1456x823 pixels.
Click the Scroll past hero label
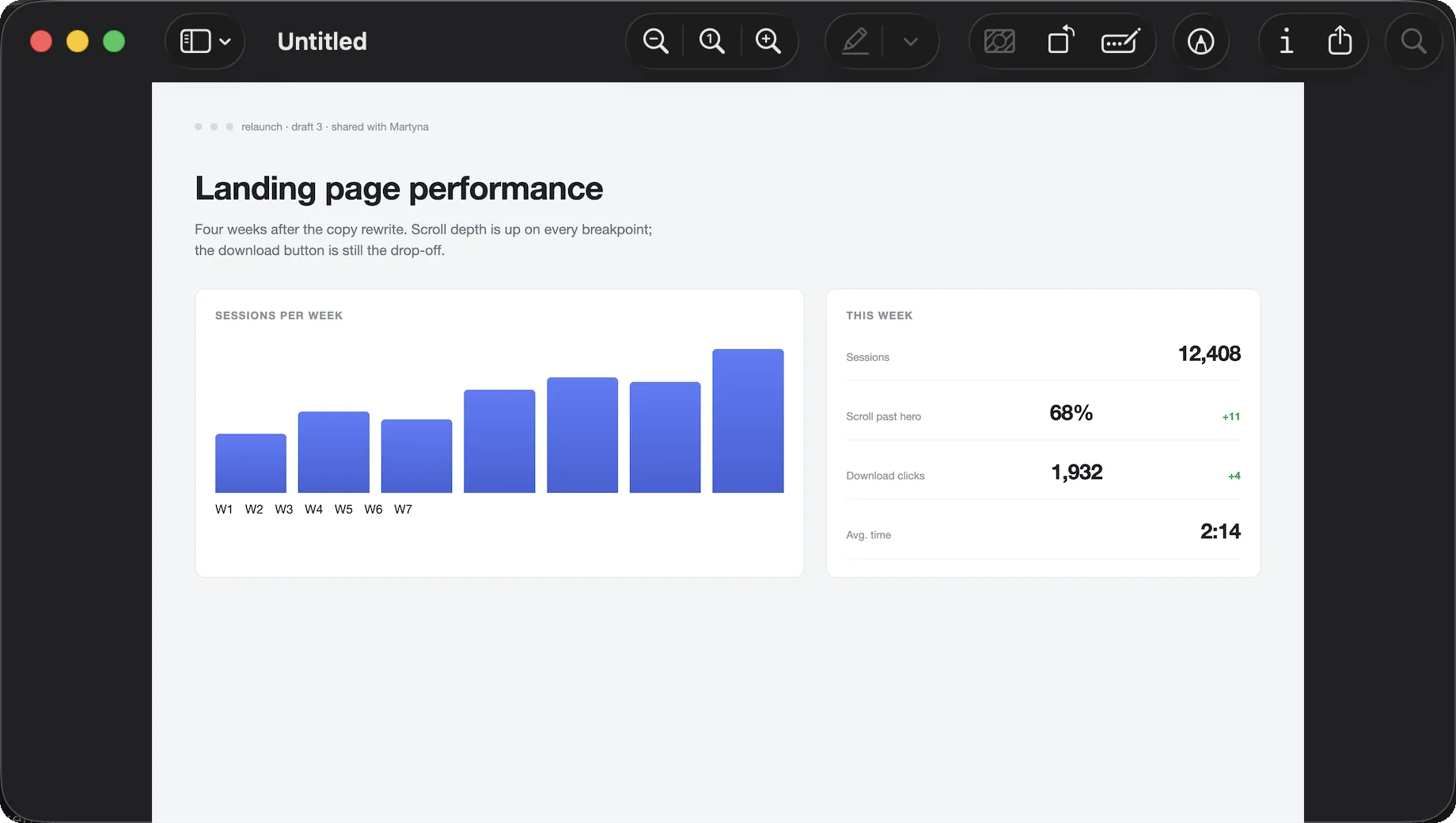pos(883,416)
